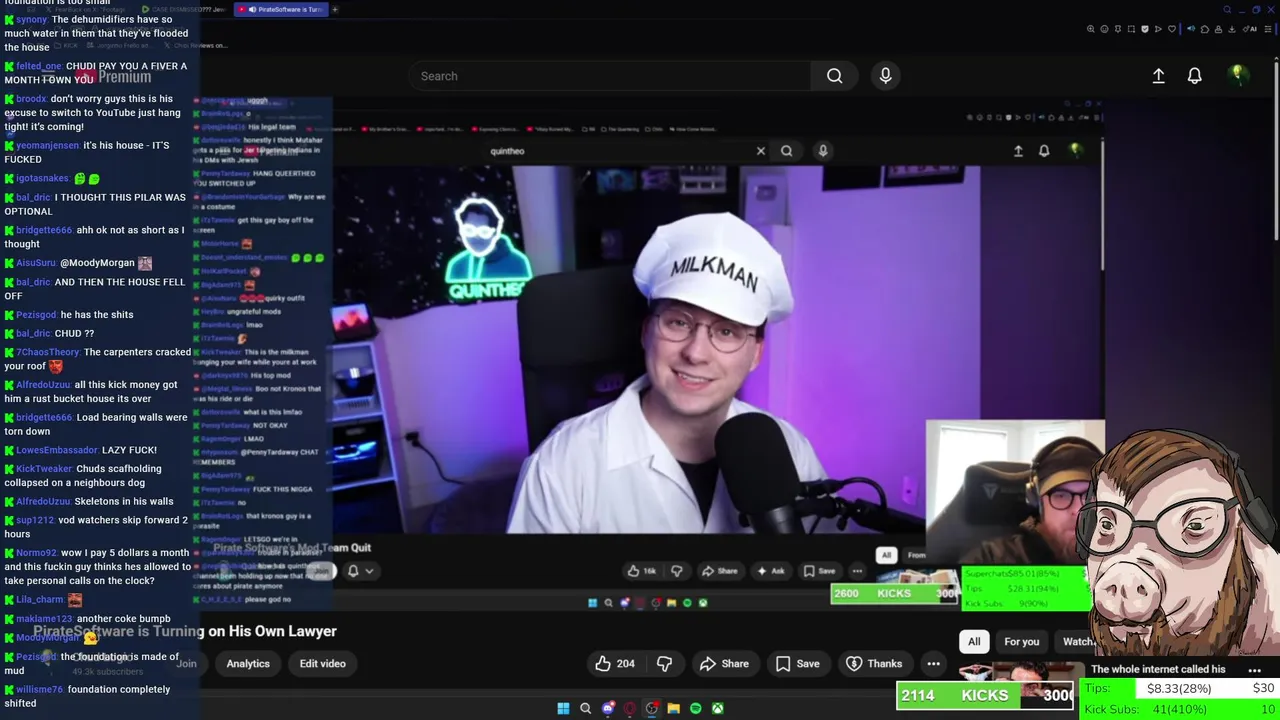
Task: Click chat username "yeomanjensen"
Action: pos(48,145)
